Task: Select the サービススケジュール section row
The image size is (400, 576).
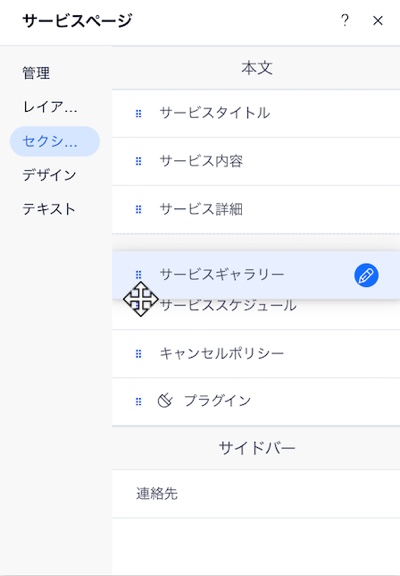Action: (256, 314)
